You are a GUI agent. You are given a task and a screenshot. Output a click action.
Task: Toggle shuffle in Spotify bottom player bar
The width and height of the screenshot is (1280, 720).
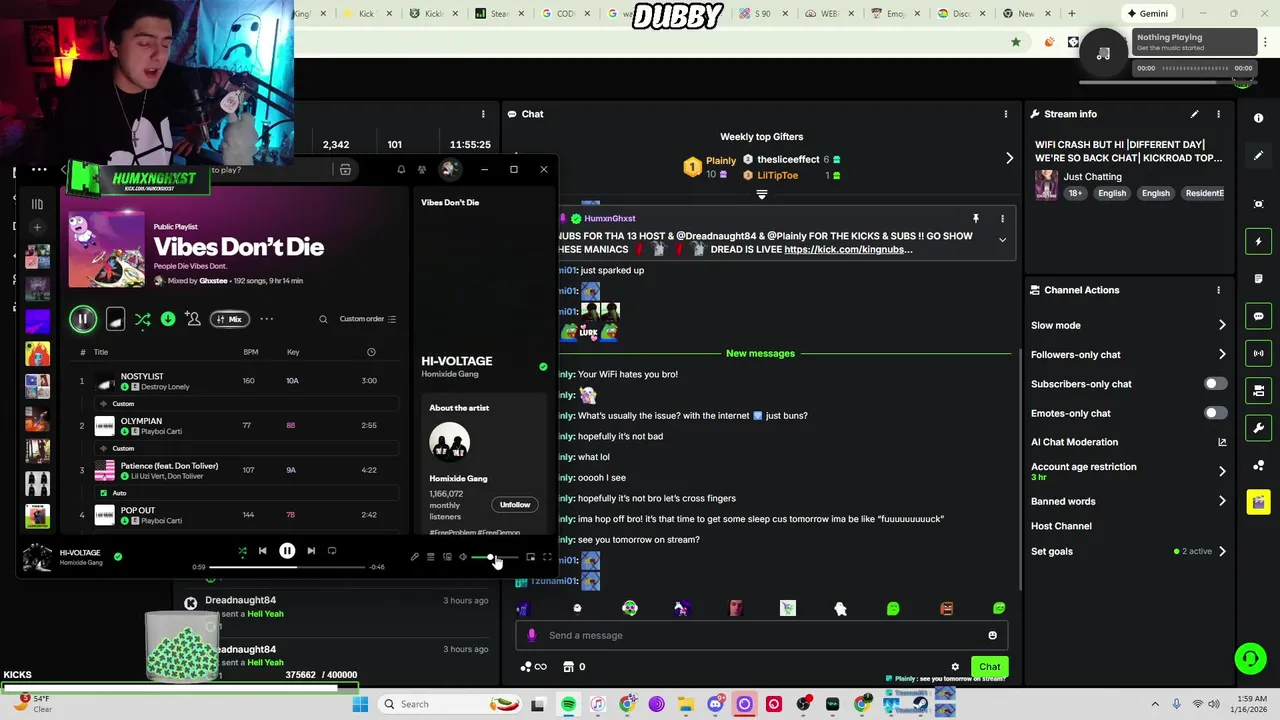tap(242, 551)
